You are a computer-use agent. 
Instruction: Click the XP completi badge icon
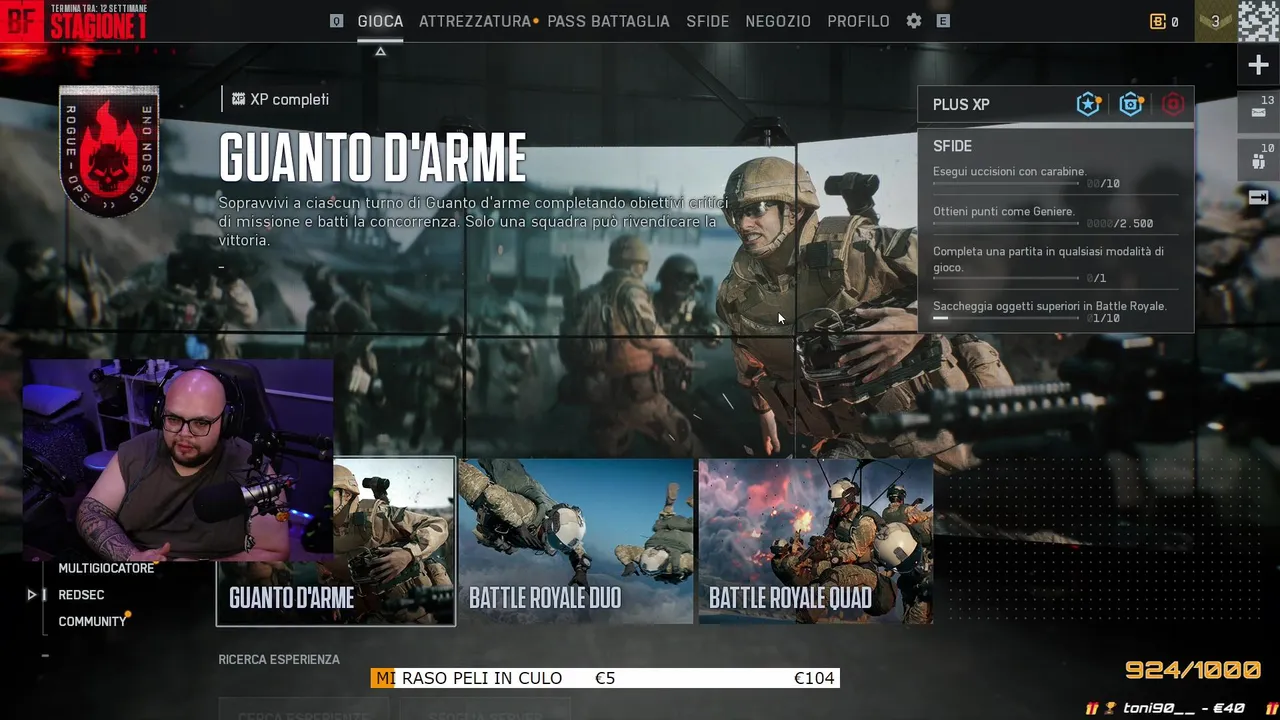point(238,99)
